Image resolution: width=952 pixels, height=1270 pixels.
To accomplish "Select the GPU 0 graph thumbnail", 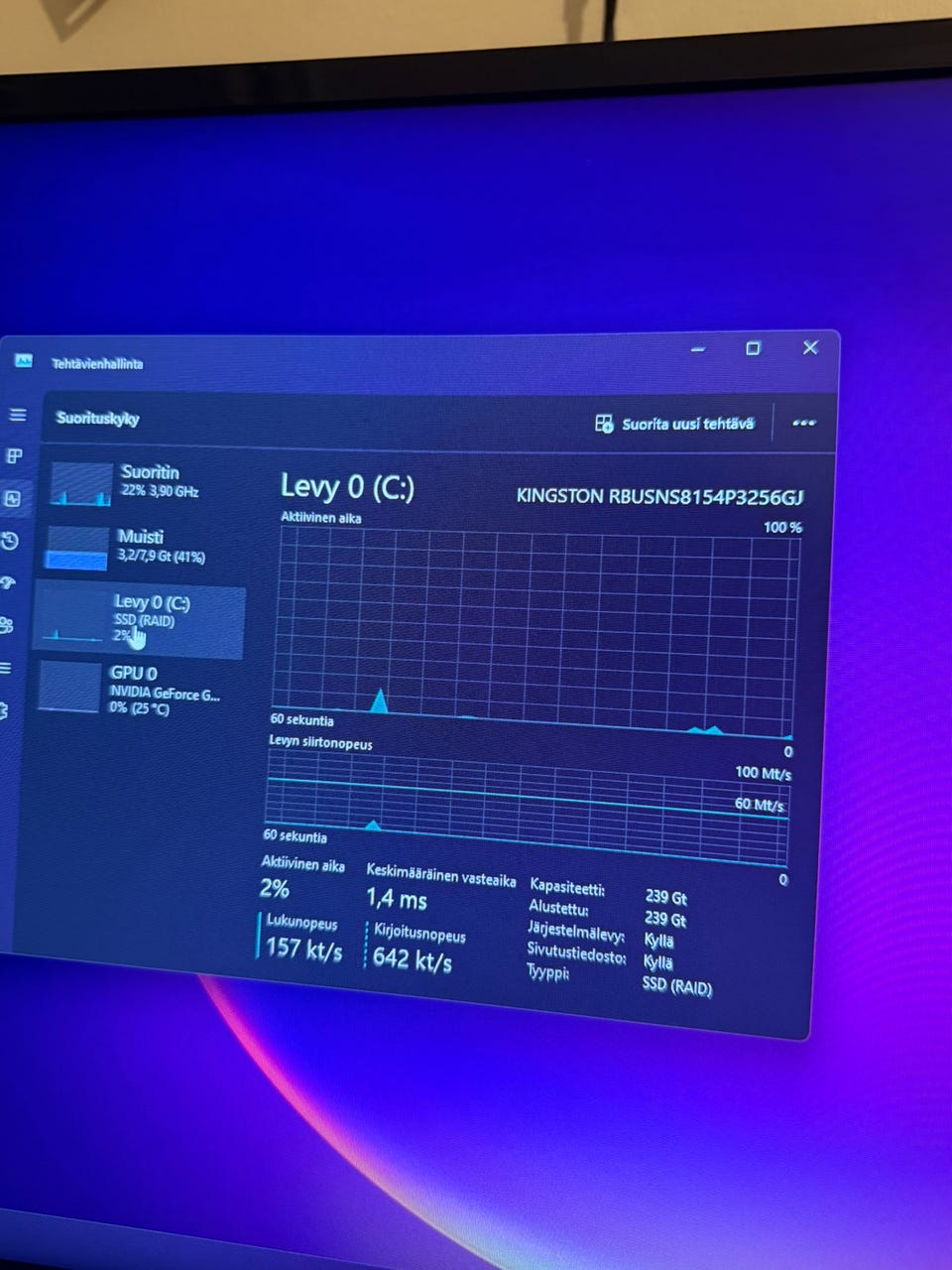I will click(69, 688).
